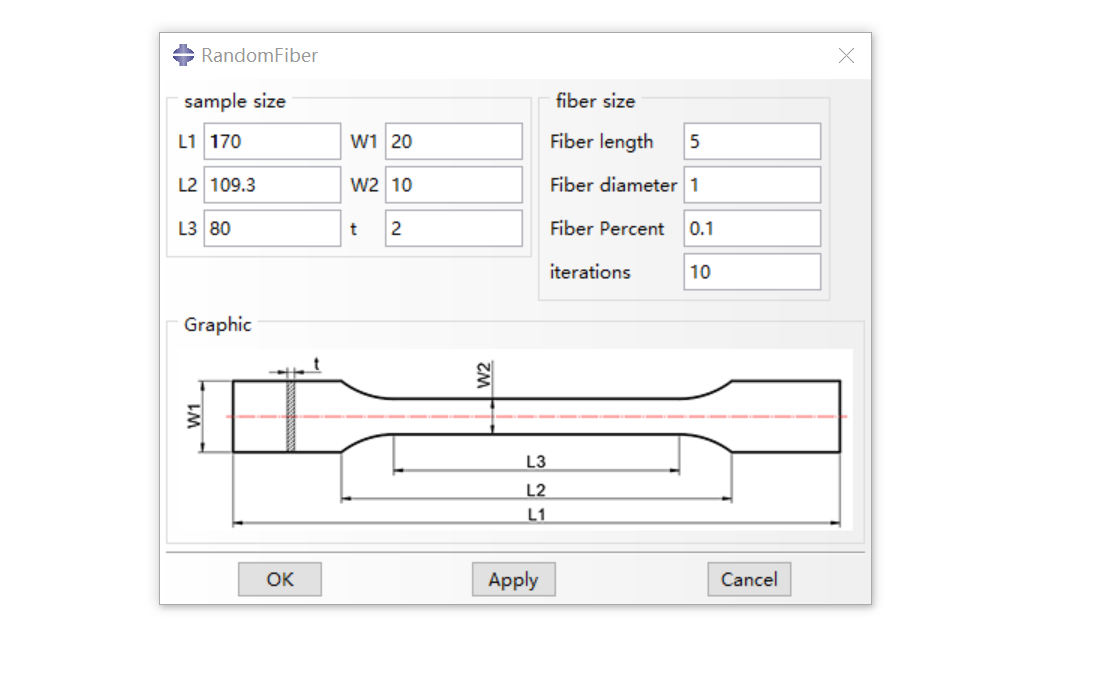Click the specimen diagram in Graphic panel
This screenshot has width=1095, height=673.
click(536, 416)
